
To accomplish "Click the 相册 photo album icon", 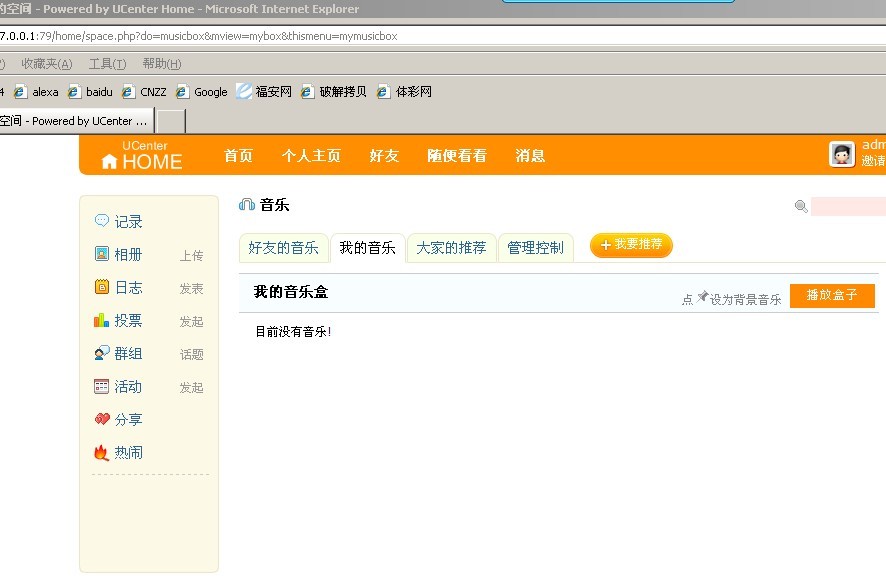I will pyautogui.click(x=102, y=254).
